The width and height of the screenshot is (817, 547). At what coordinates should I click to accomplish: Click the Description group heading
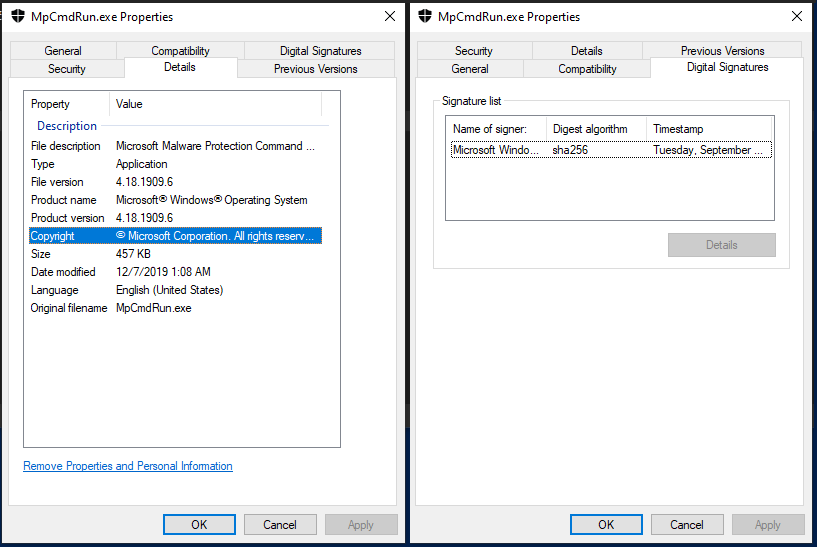click(67, 126)
